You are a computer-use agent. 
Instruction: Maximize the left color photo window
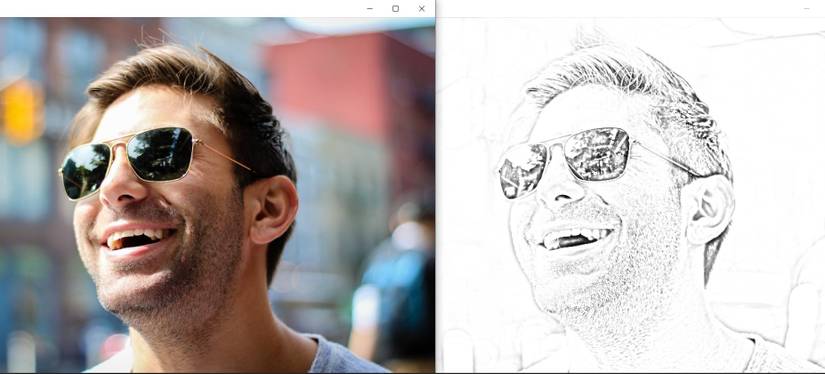396,9
